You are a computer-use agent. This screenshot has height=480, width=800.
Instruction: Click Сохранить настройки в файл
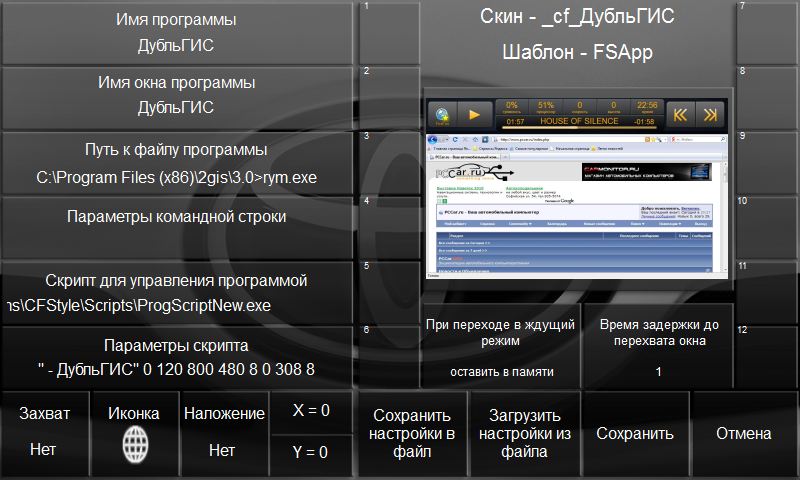pos(412,433)
